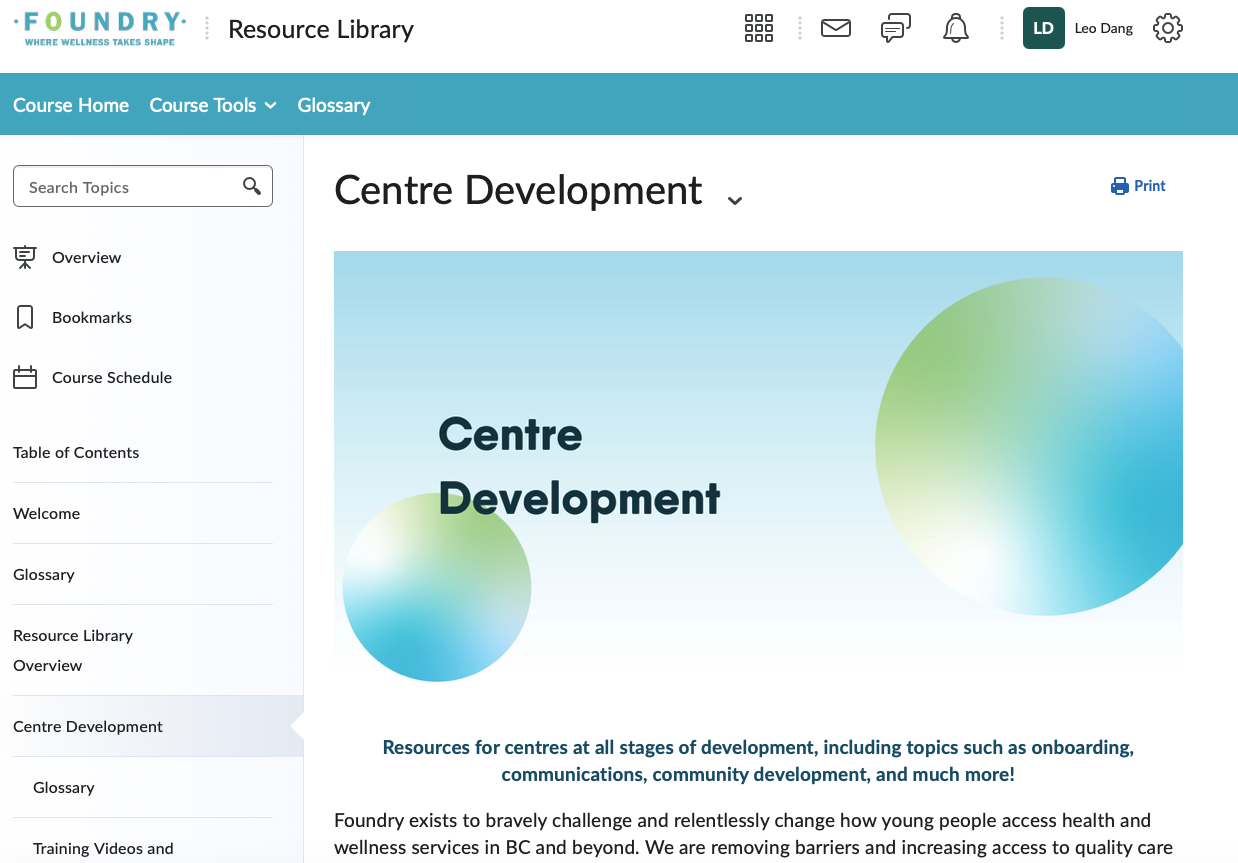Select Overview in the sidebar
1238x863 pixels.
[x=86, y=257]
